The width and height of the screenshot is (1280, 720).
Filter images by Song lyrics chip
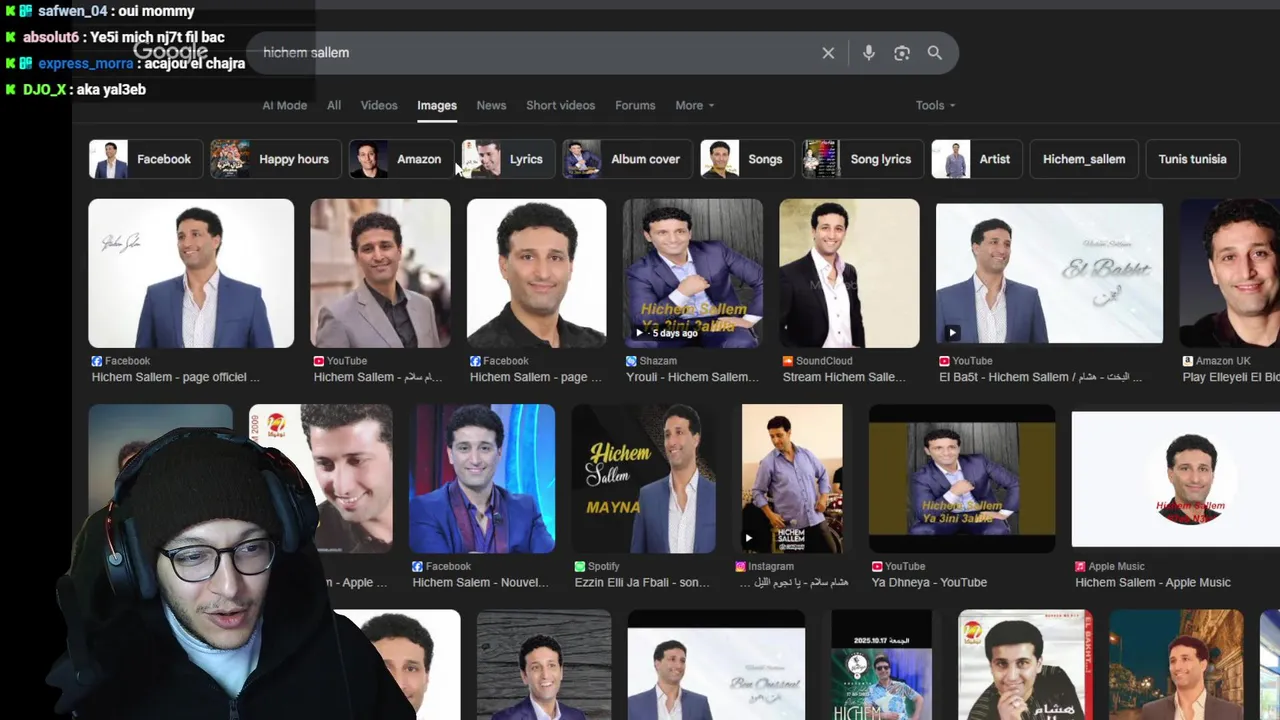tap(863, 159)
